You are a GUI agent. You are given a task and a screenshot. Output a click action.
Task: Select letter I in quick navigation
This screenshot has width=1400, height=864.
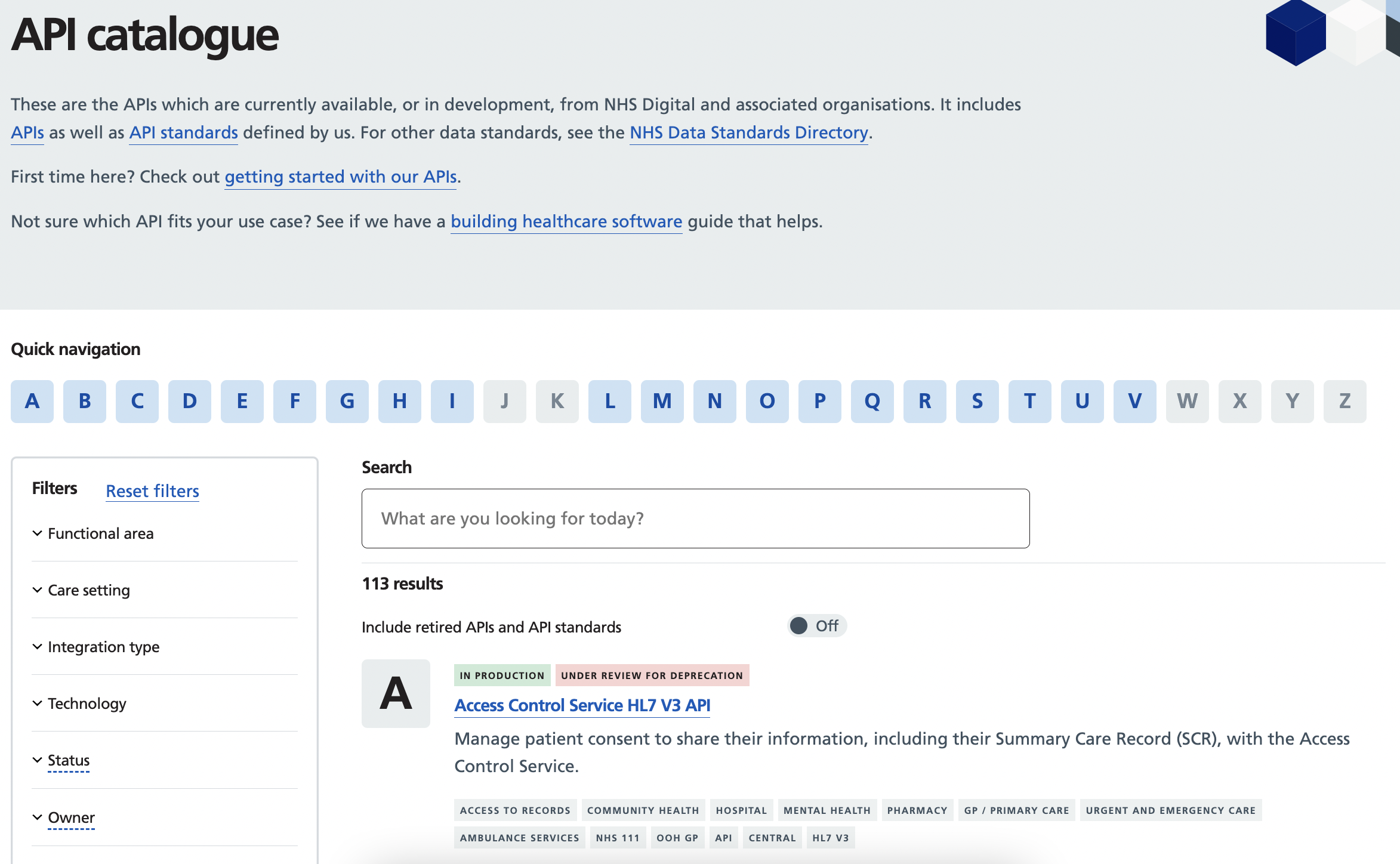[x=452, y=401]
